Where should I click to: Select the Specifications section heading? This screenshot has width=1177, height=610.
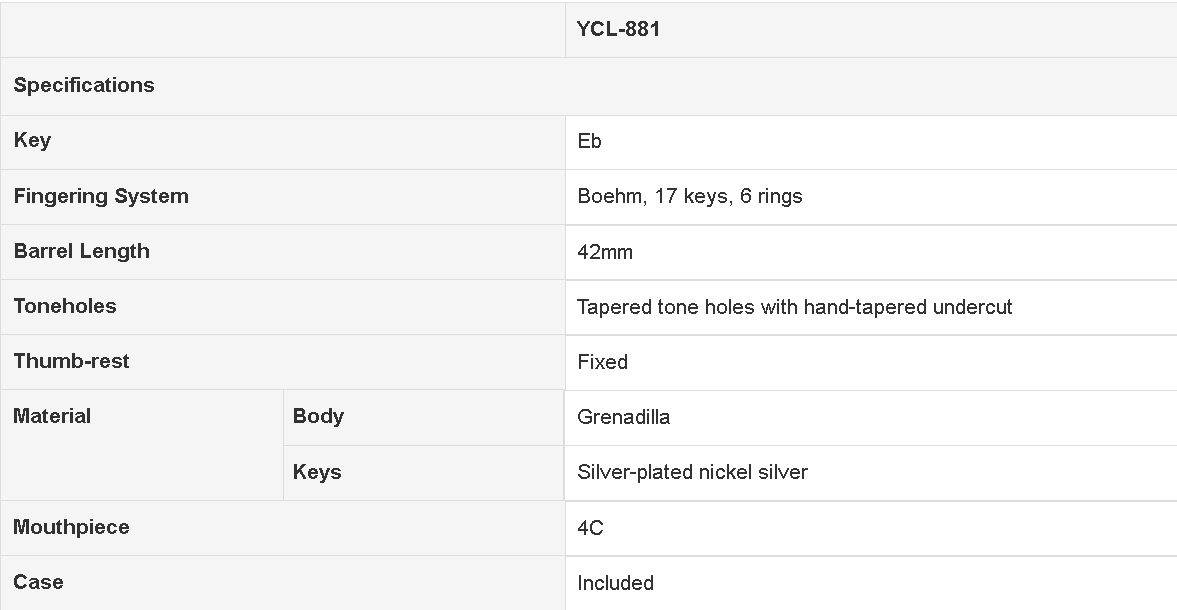84,85
